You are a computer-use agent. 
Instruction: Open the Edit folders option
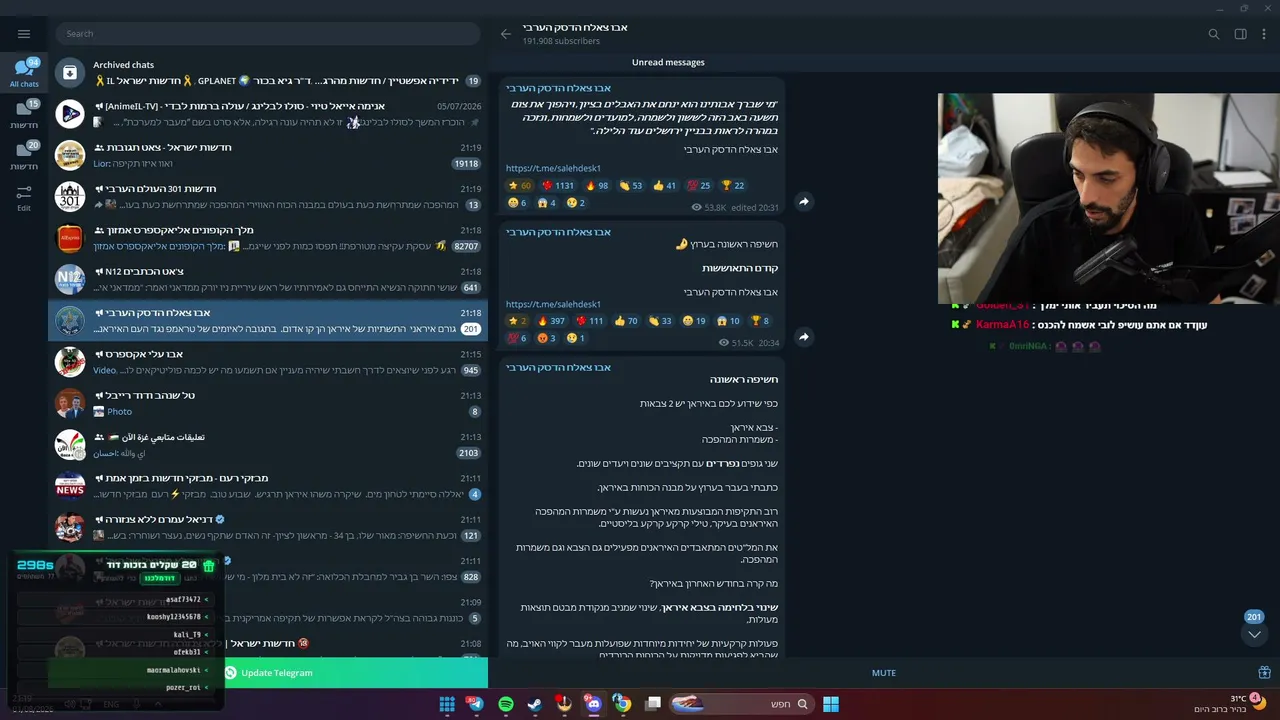pyautogui.click(x=24, y=197)
